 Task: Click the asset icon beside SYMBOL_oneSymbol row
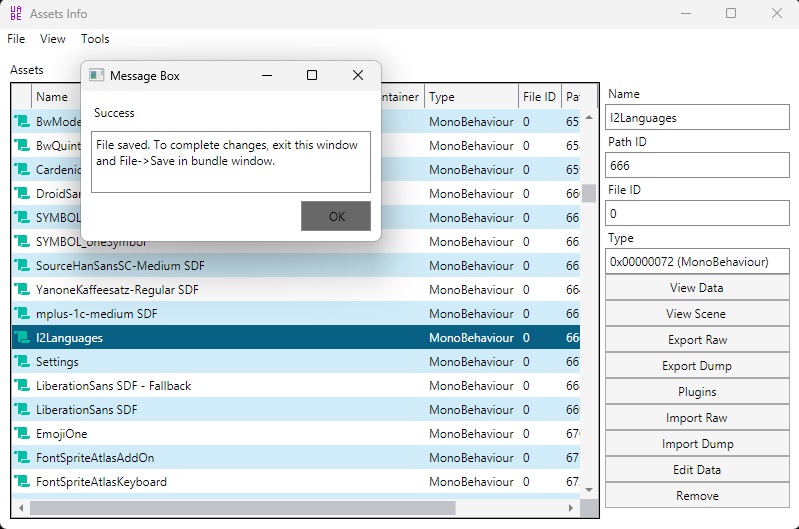point(22,242)
